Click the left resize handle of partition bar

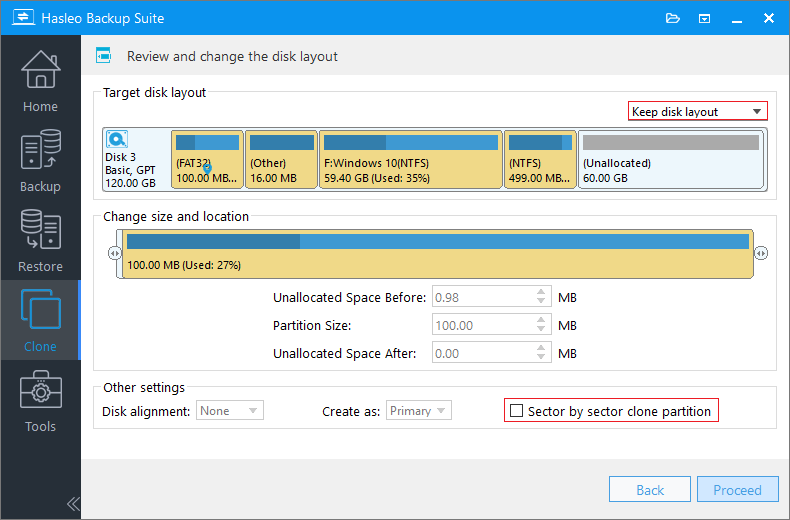[x=114, y=253]
